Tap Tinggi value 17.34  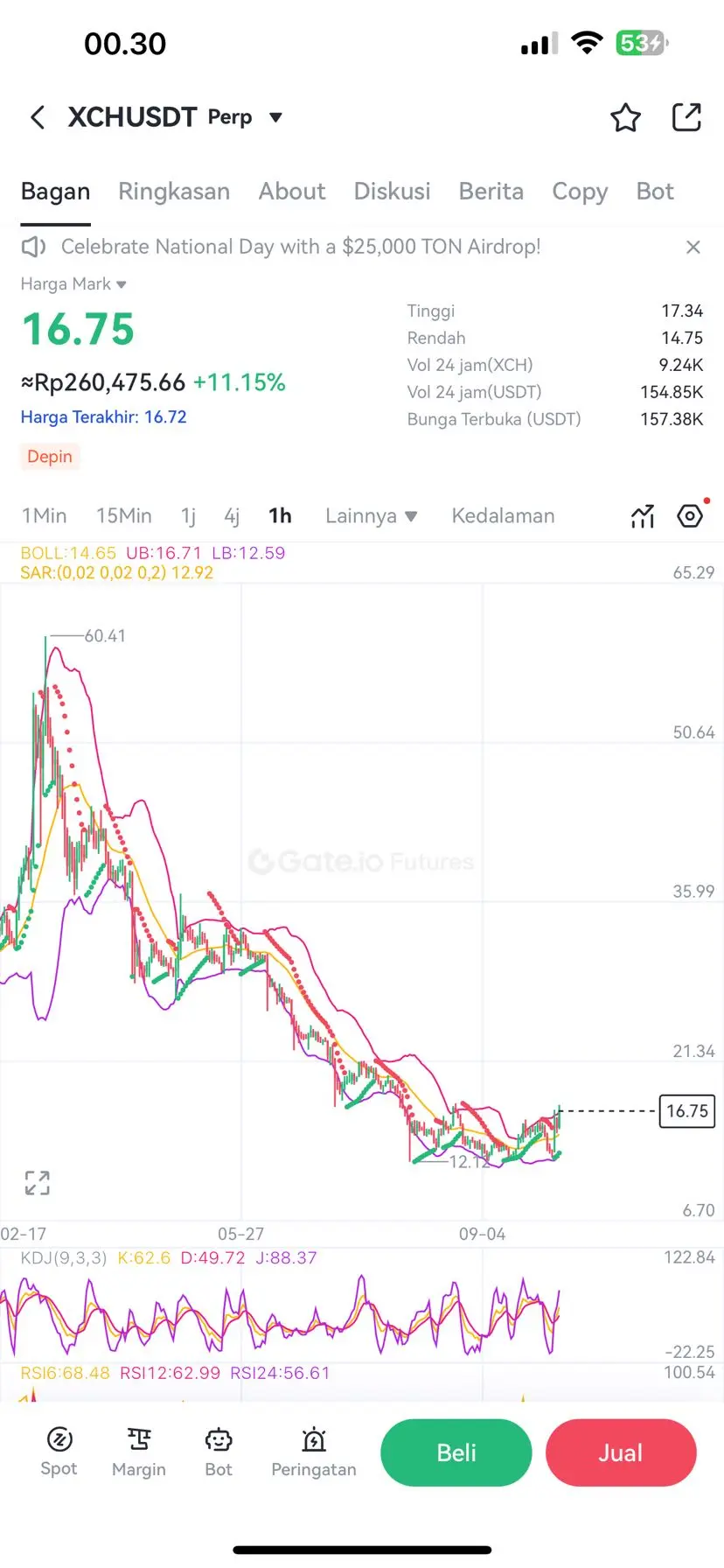[682, 311]
